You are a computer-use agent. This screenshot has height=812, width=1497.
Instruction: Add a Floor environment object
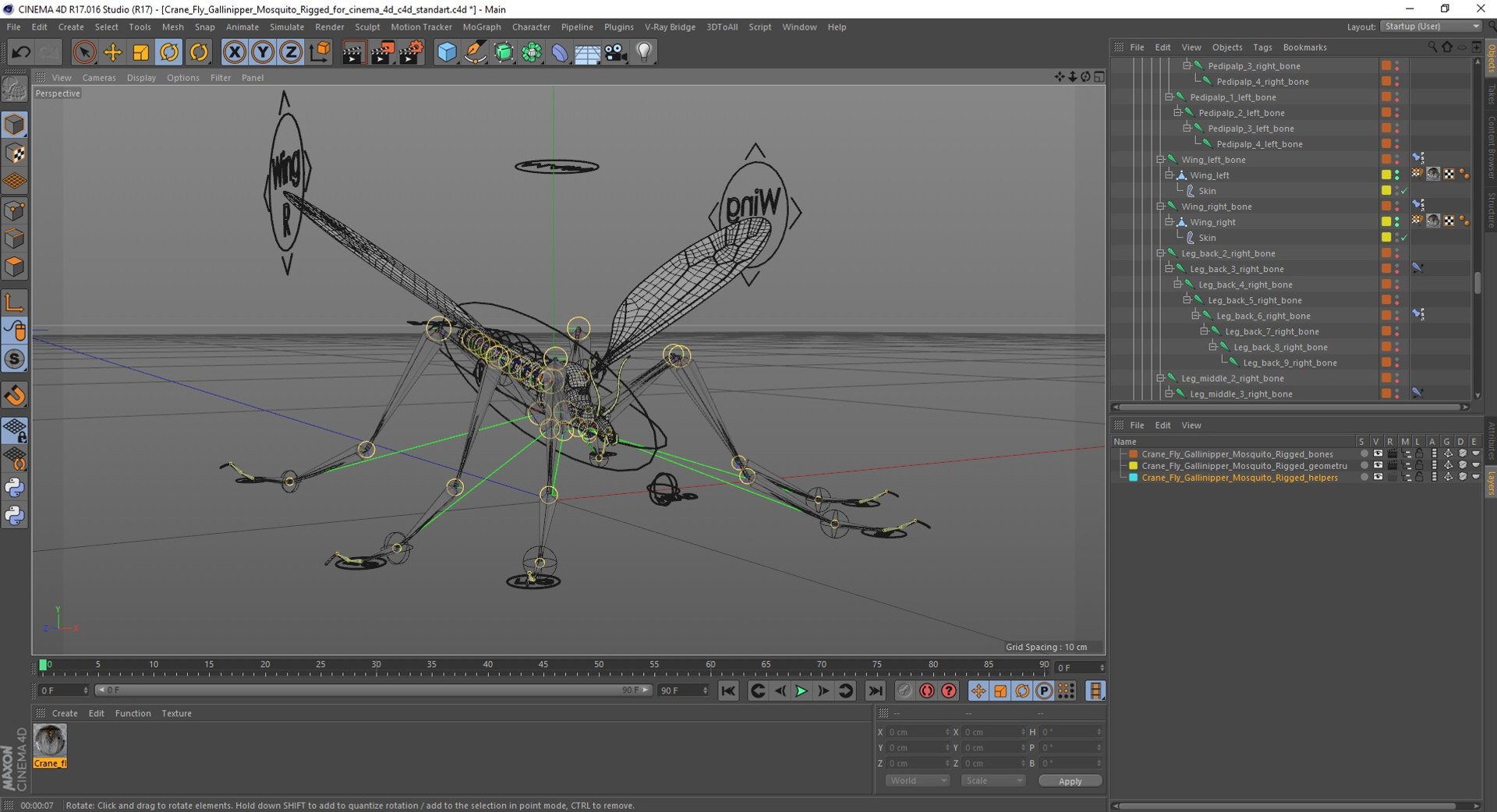(587, 52)
